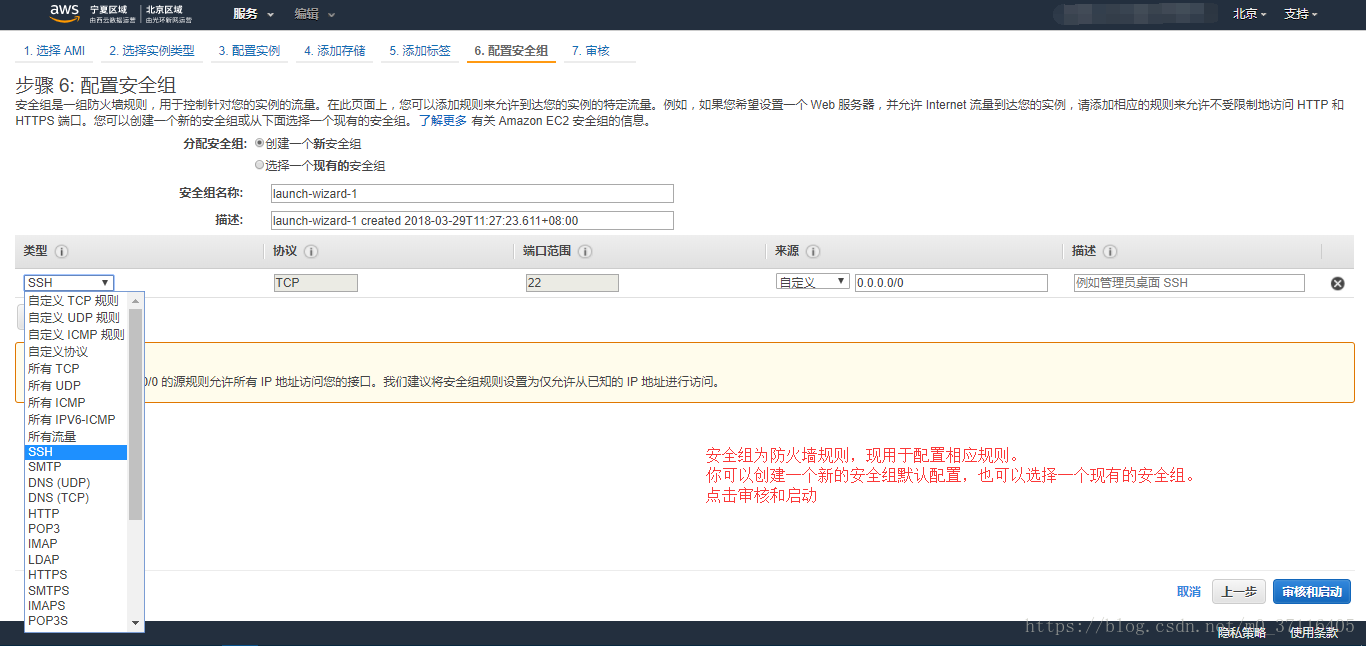Open info icon next to 端口范围 header
The width and height of the screenshot is (1366, 646).
(585, 252)
